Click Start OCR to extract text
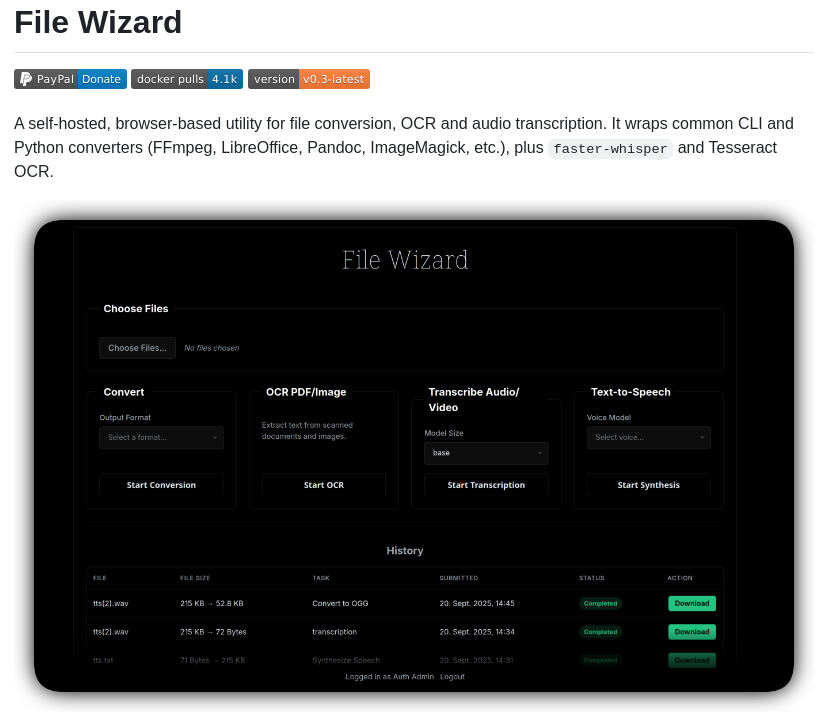The width and height of the screenshot is (815, 713). pos(323,484)
